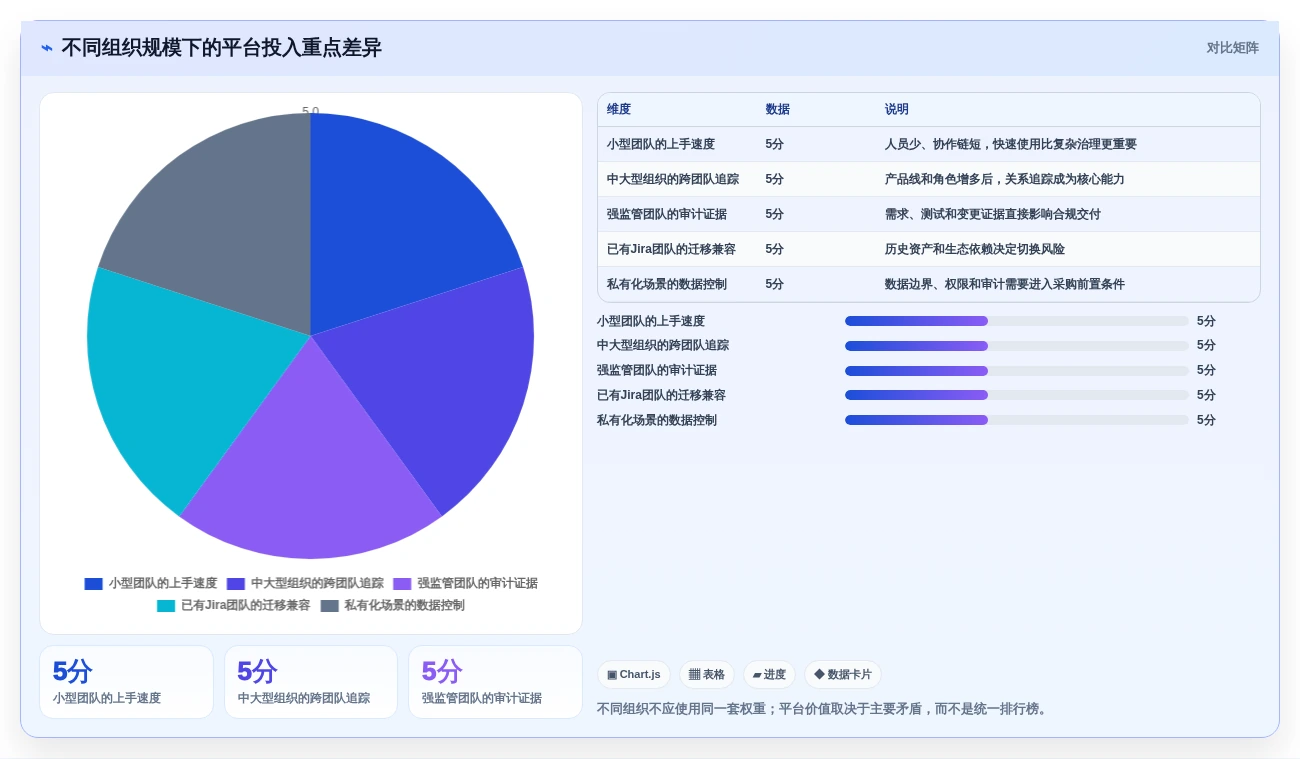Click description 数据边界、权限和审计需要进入采购前置条件

(1005, 284)
